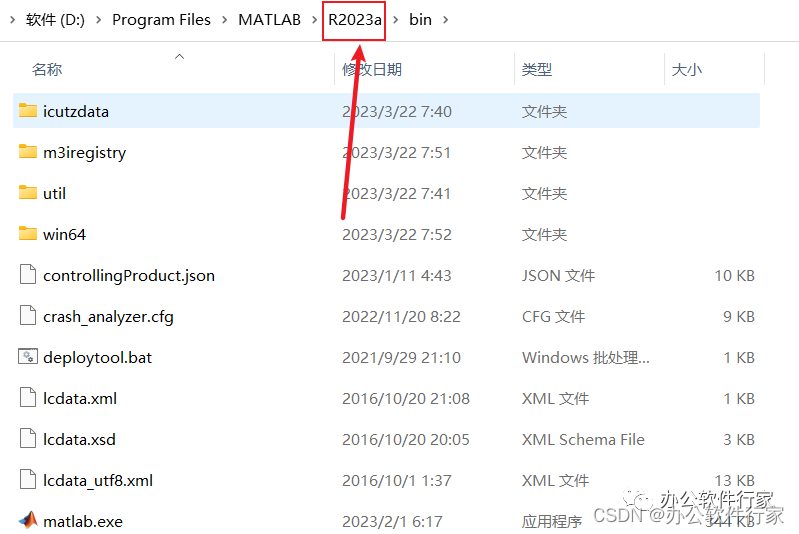Click the matlab.exe file name
This screenshot has width=799, height=534.
(83, 521)
